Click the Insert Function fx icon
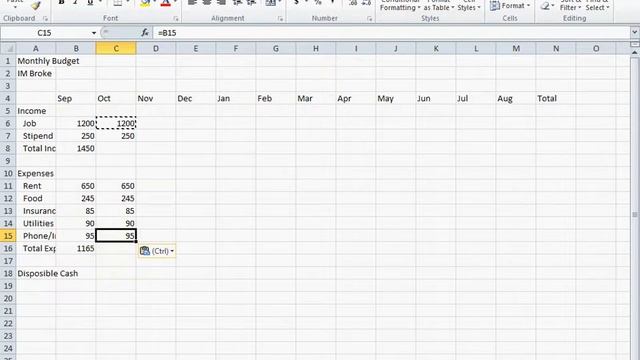Viewport: 640px width, 360px height. pyautogui.click(x=145, y=33)
